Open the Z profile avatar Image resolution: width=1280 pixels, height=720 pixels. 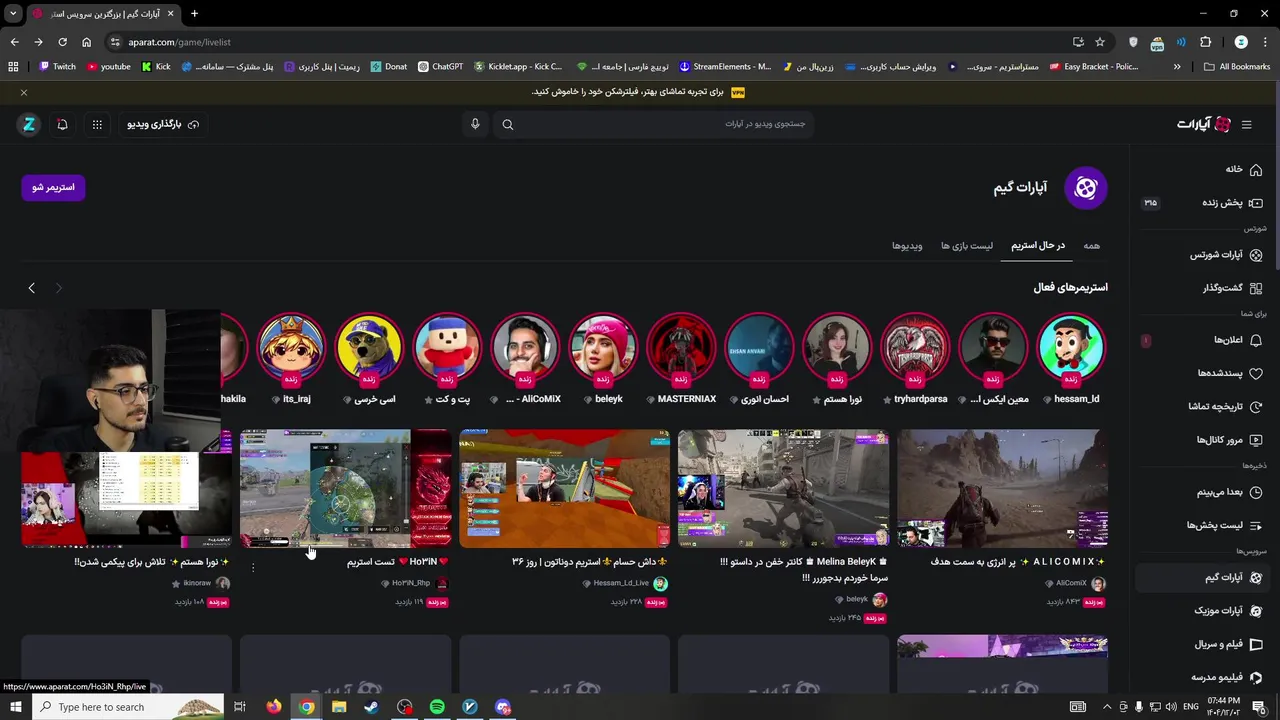[29, 124]
